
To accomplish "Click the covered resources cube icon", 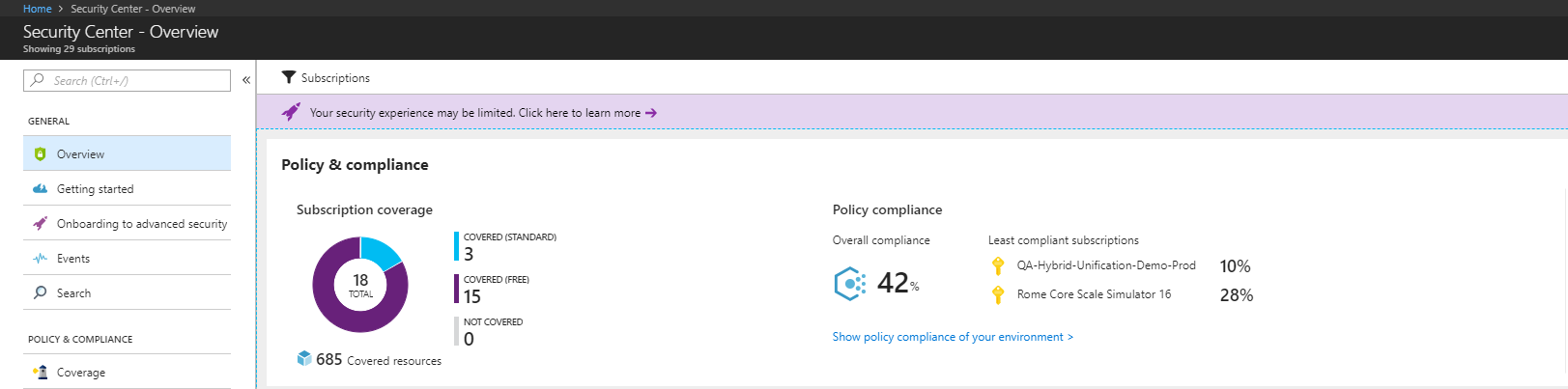I will (304, 359).
